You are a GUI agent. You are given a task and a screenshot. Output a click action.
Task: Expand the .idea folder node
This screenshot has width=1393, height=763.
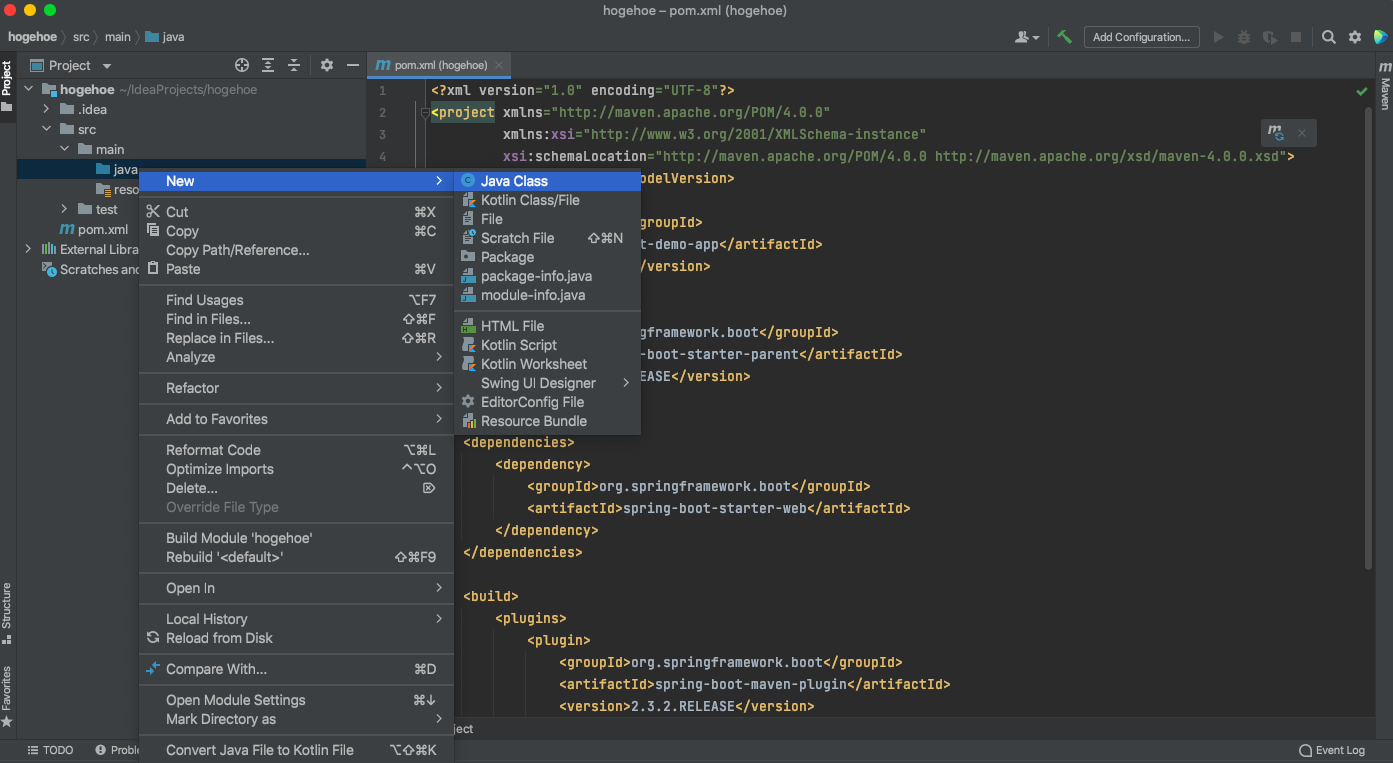46,109
